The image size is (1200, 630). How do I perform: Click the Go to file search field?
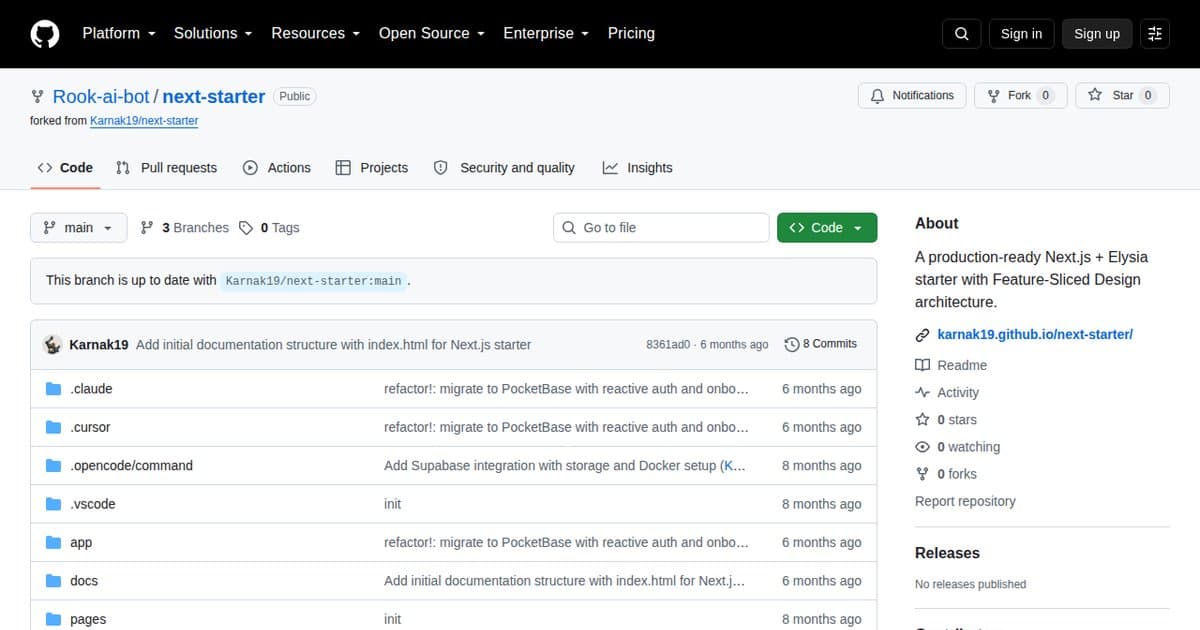[x=661, y=228]
